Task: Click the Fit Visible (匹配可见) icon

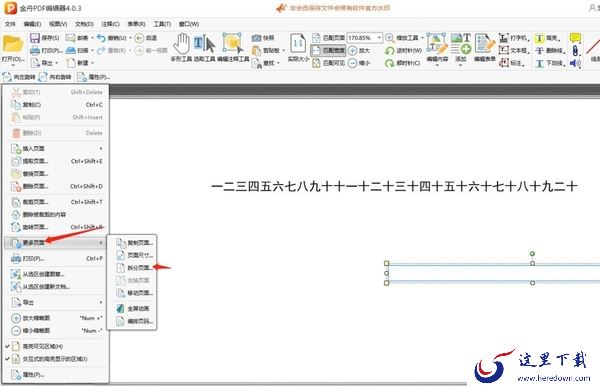Action: pos(316,63)
